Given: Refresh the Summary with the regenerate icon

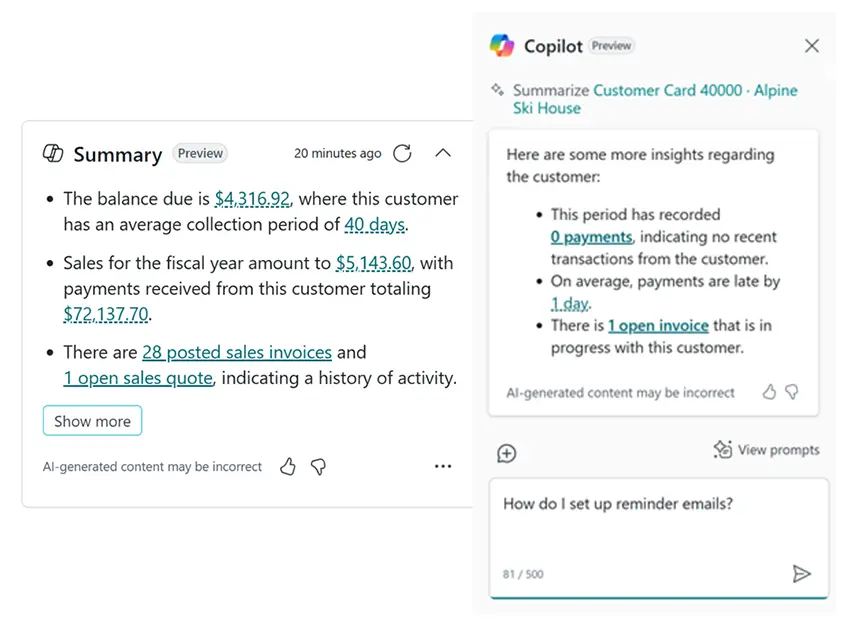Looking at the screenshot, I should [x=402, y=154].
